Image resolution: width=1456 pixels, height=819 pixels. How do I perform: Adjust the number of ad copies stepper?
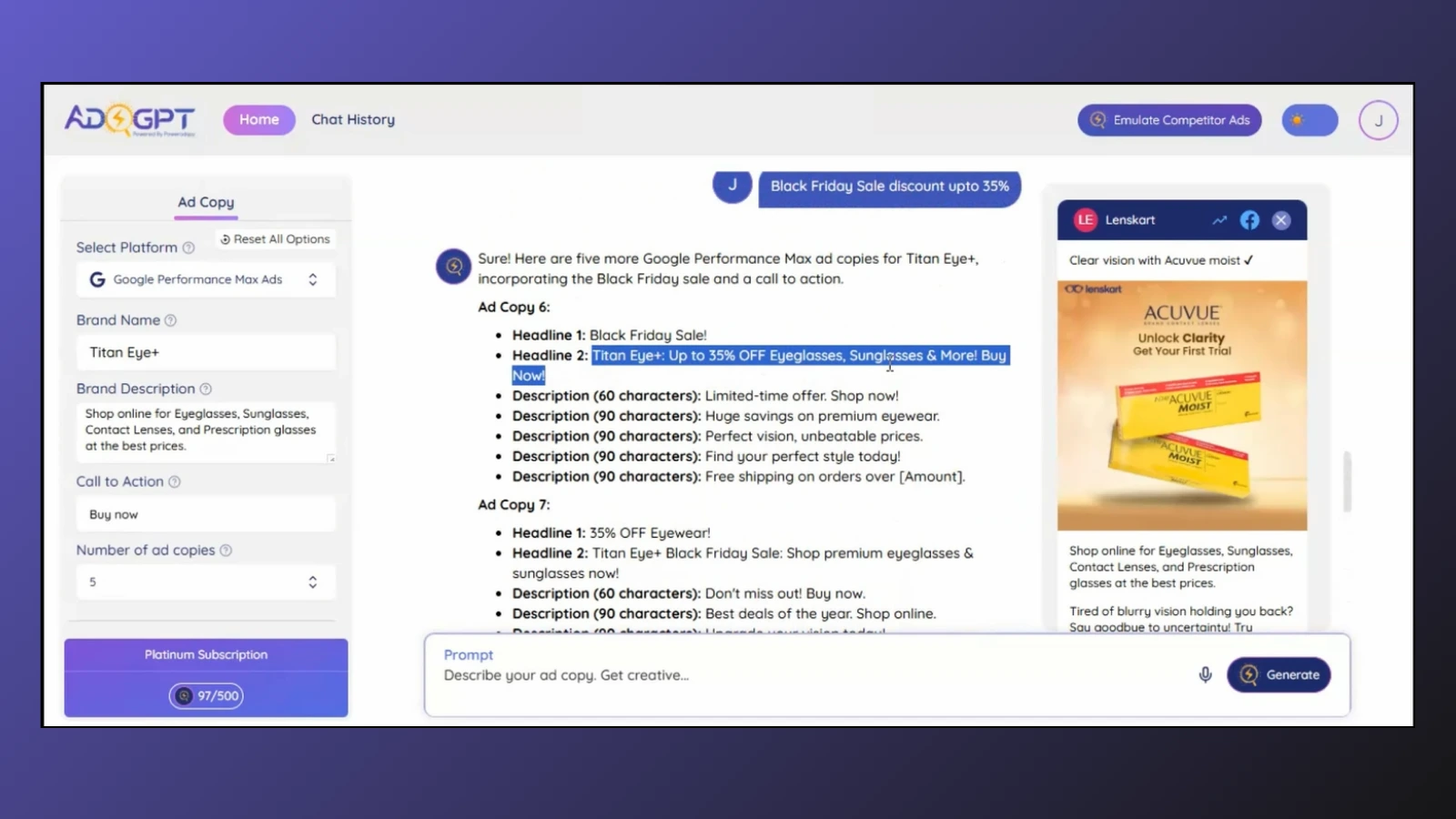point(312,582)
